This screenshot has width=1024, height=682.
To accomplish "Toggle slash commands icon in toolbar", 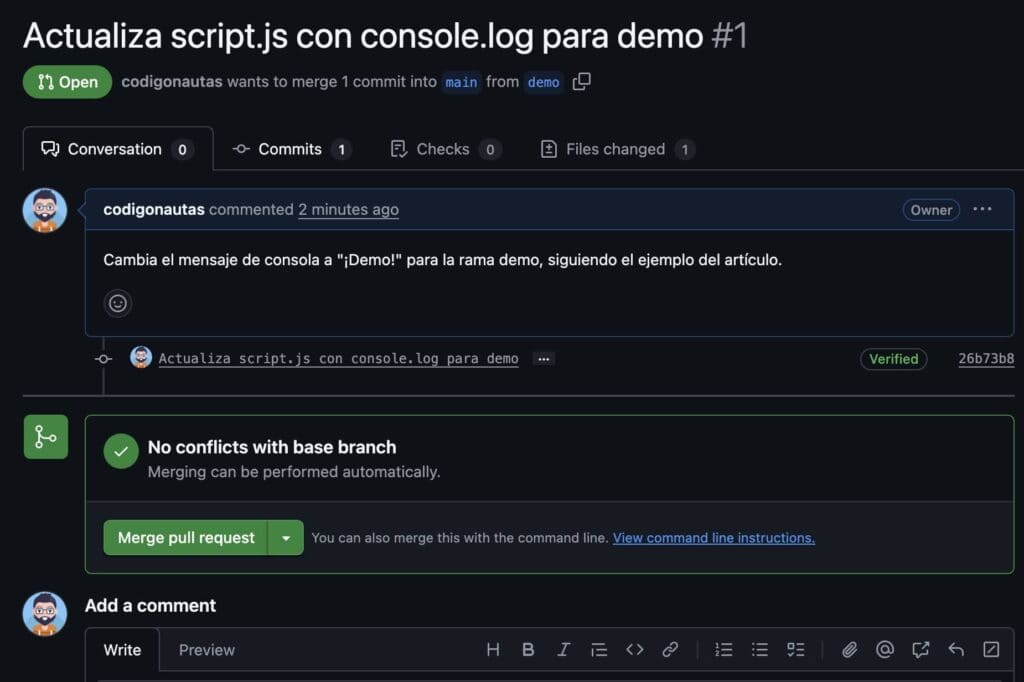I will coord(991,649).
